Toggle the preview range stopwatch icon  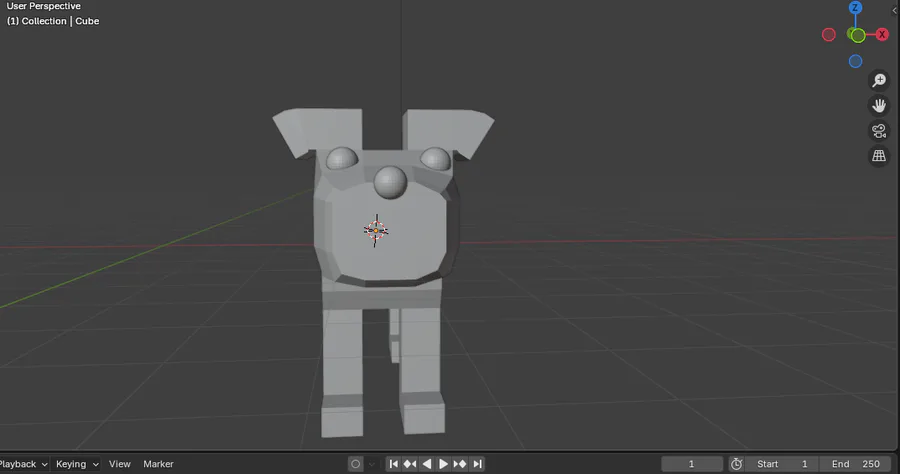[736, 464]
